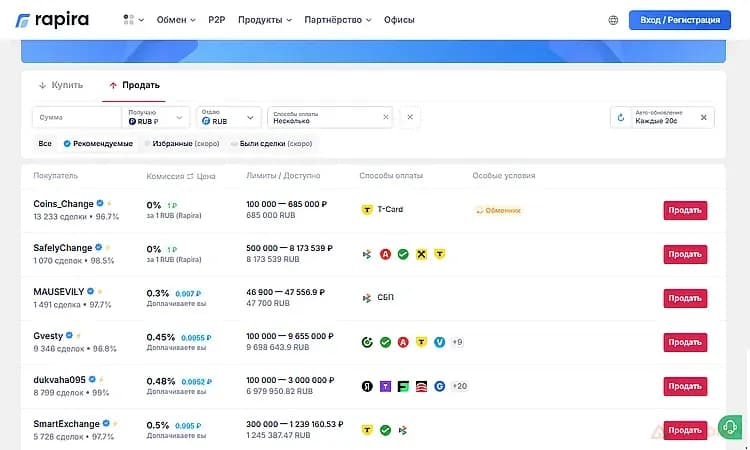Open the Получаю RUB currency dropdown
This screenshot has height=450, width=750.
pos(155,117)
